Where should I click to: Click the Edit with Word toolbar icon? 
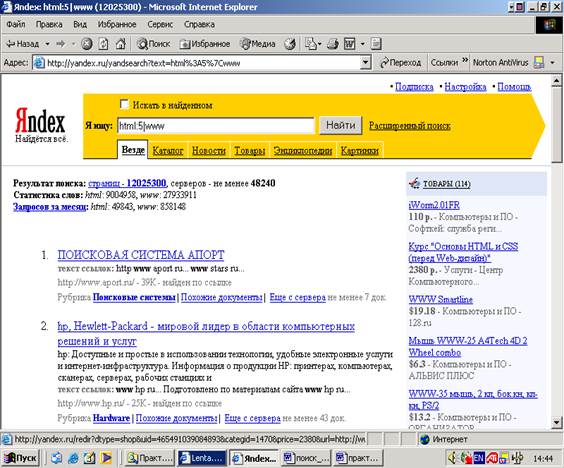pos(349,44)
